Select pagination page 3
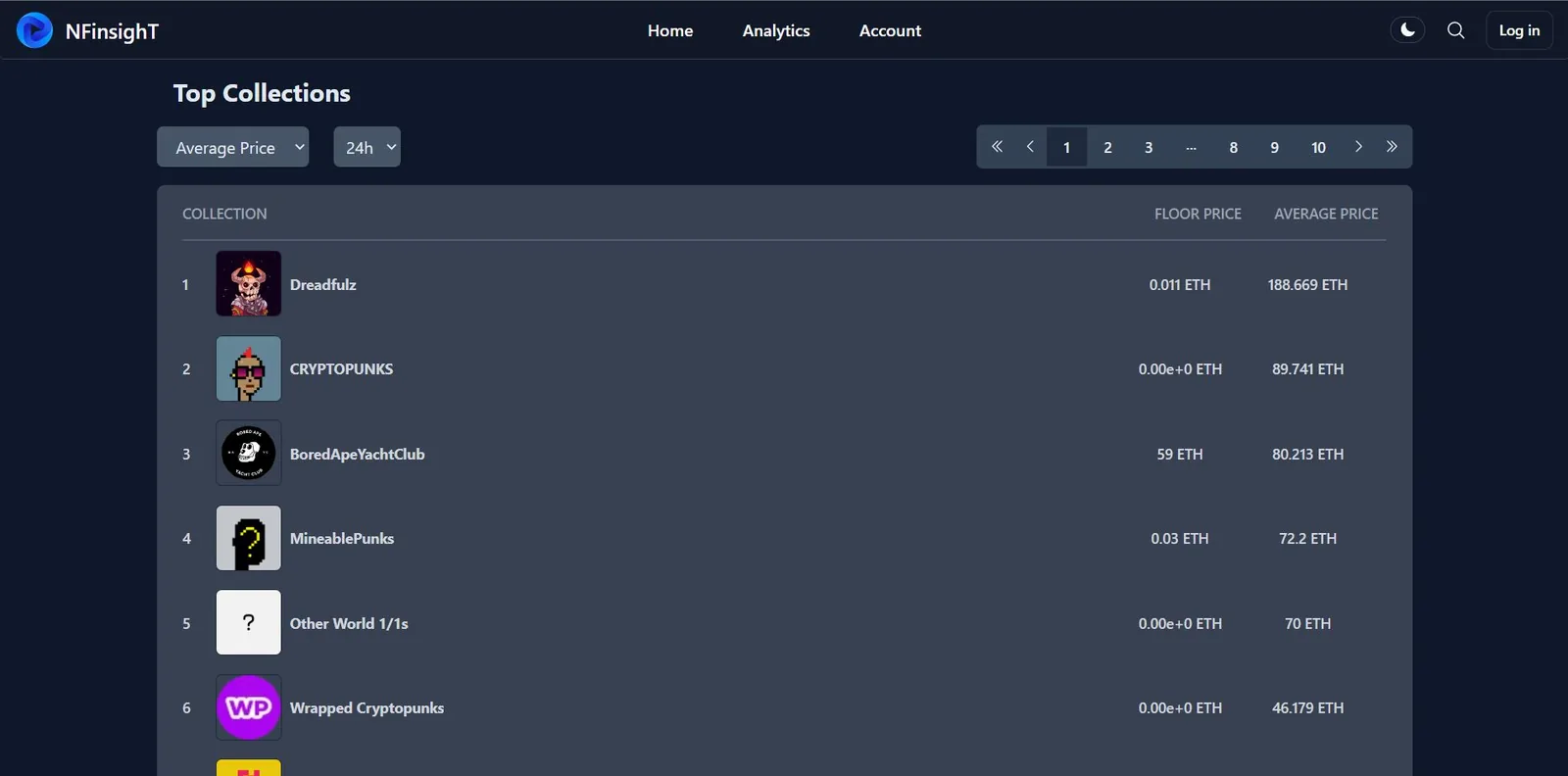This screenshot has width=1568, height=776. click(1149, 147)
